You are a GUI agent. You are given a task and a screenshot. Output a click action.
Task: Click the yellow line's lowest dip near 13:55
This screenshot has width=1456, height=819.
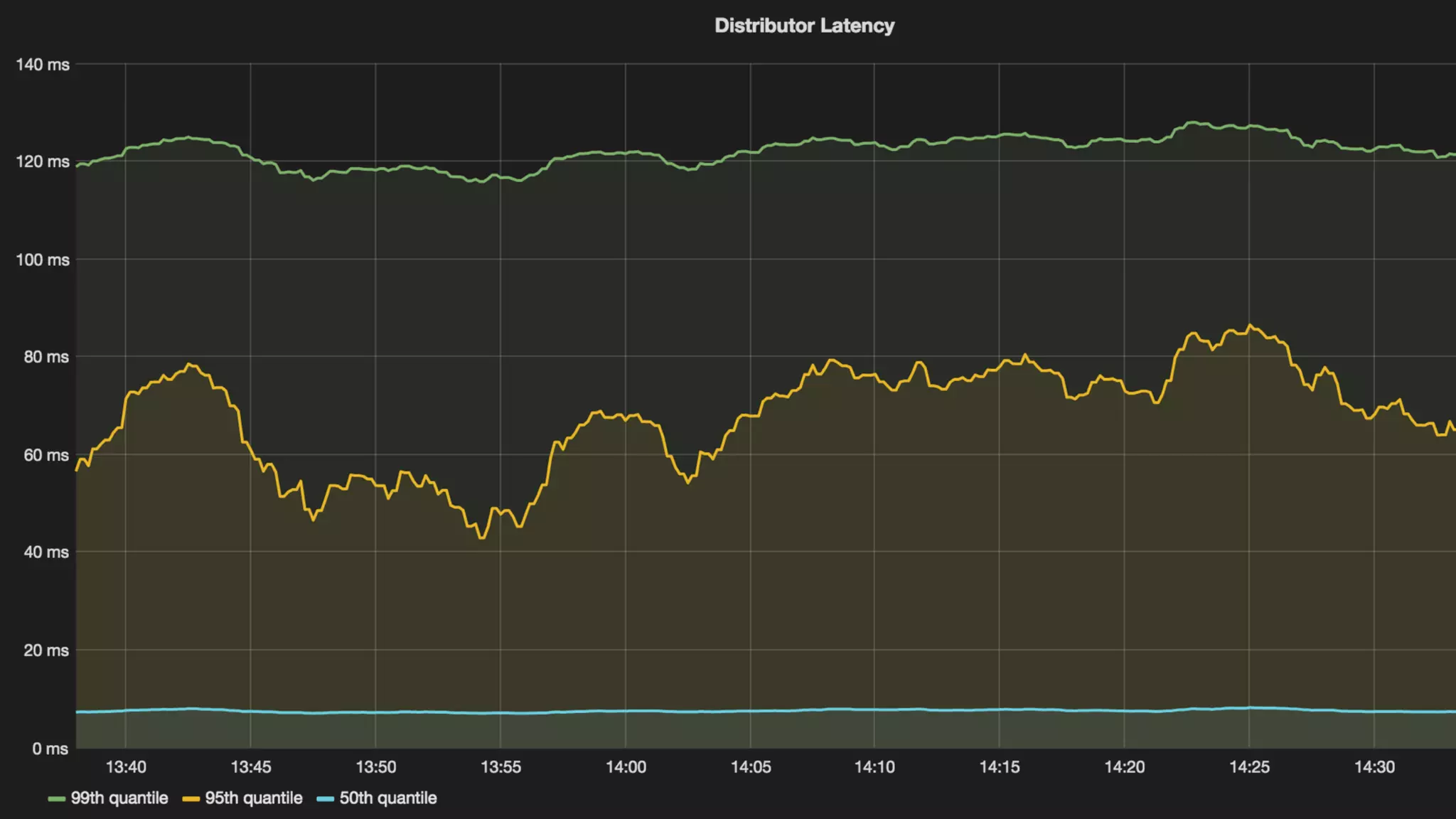pyautogui.click(x=482, y=538)
